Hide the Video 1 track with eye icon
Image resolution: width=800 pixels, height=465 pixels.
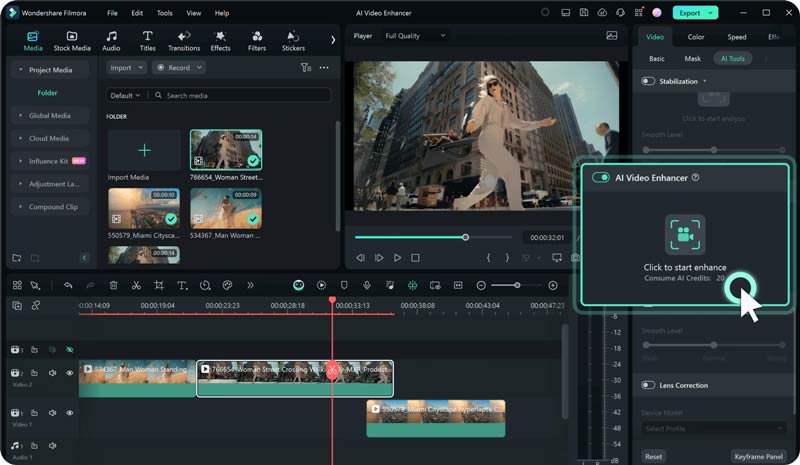[69, 412]
